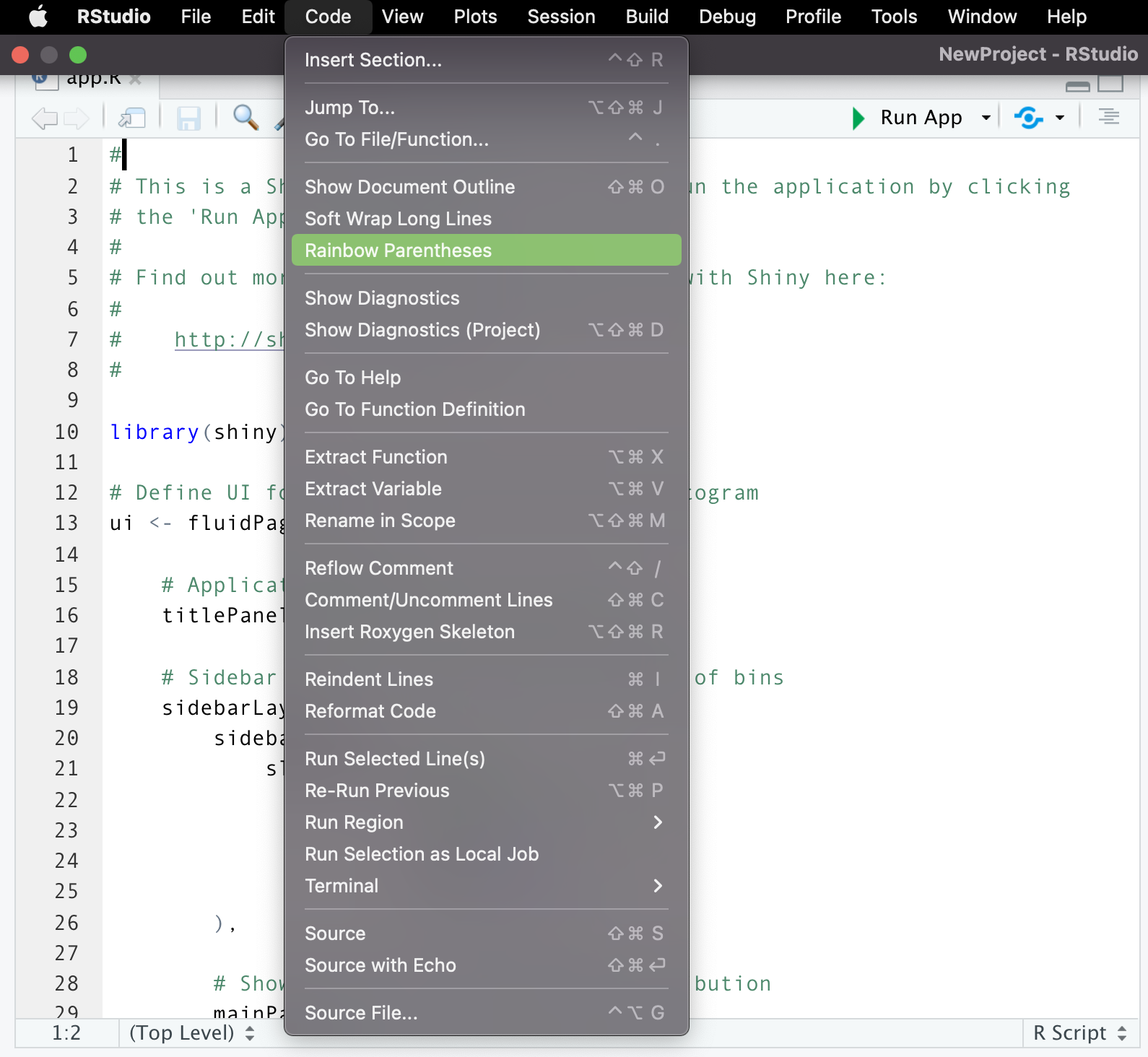Screen dimensions: 1148x1057
Task: Save the current document with floppy icon
Action: pos(189,118)
